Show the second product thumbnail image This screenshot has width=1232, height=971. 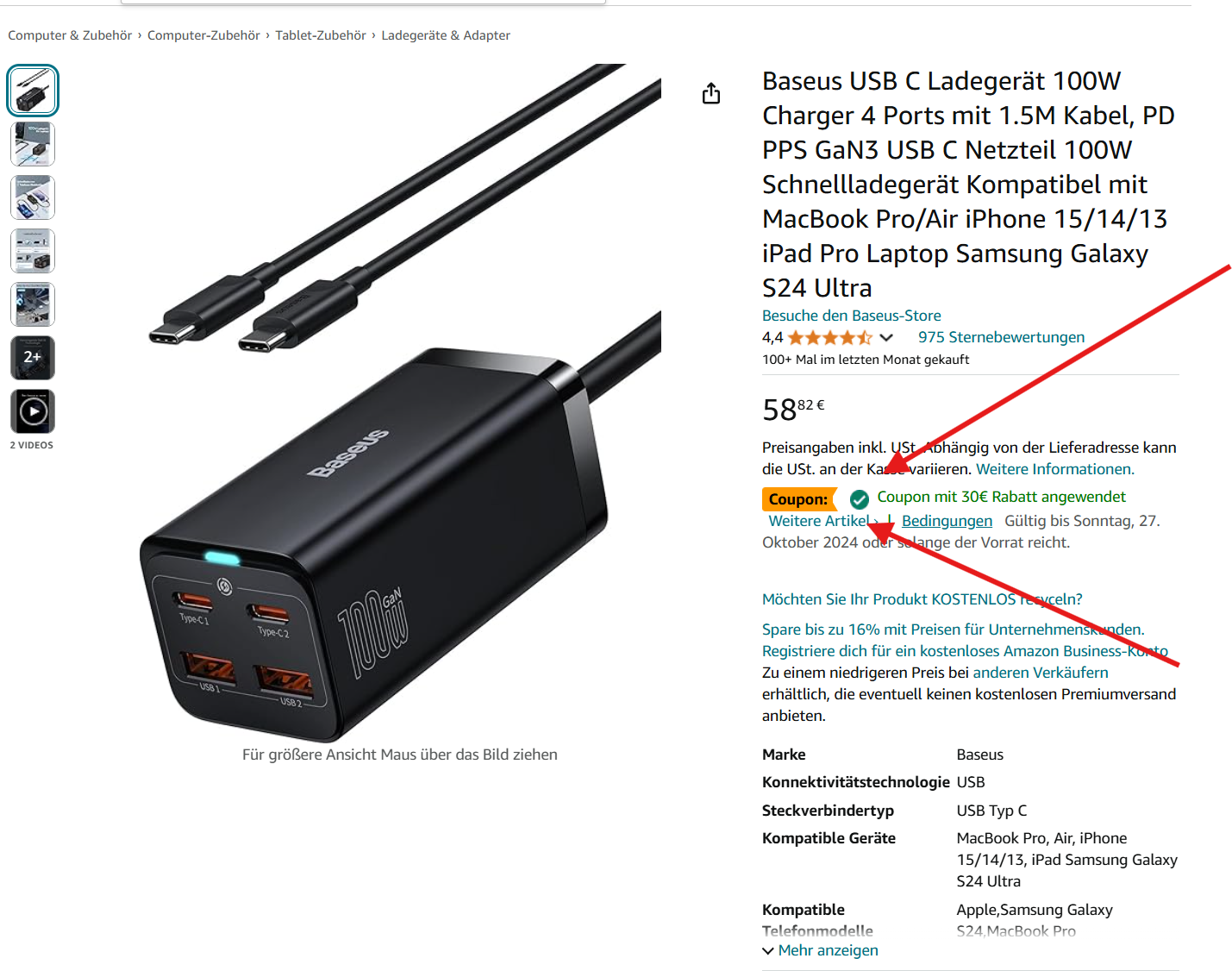click(x=33, y=144)
